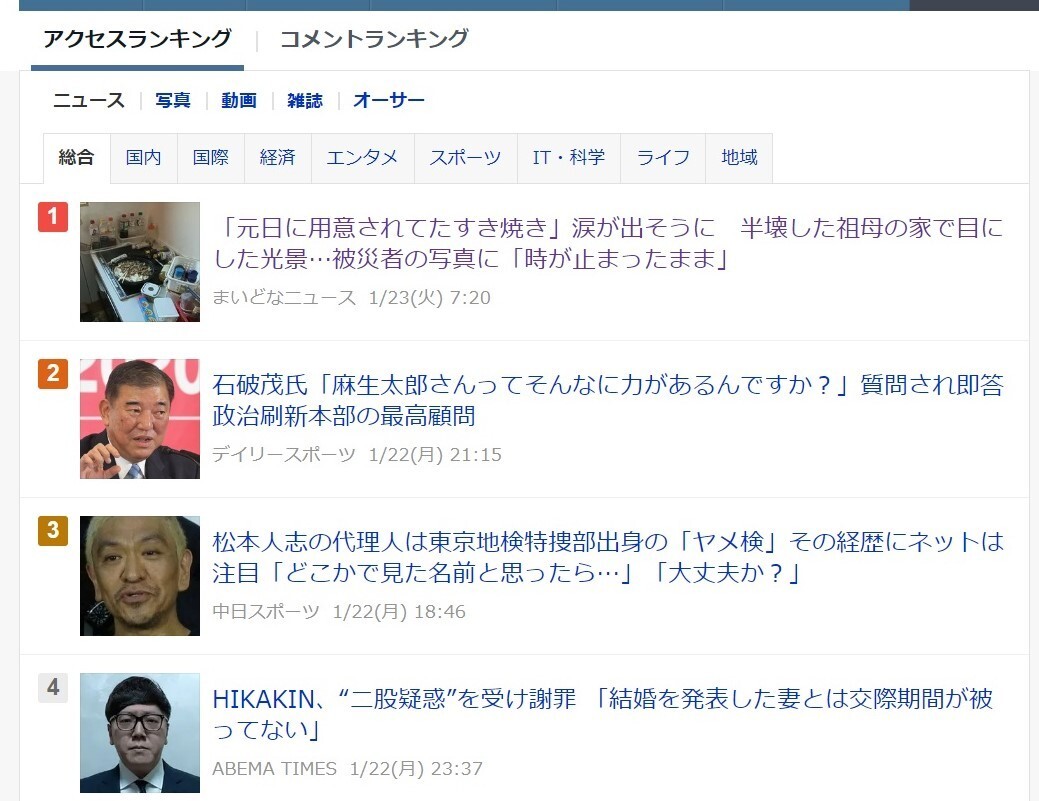
Task: Open the 写真 ranking link
Action: [173, 100]
